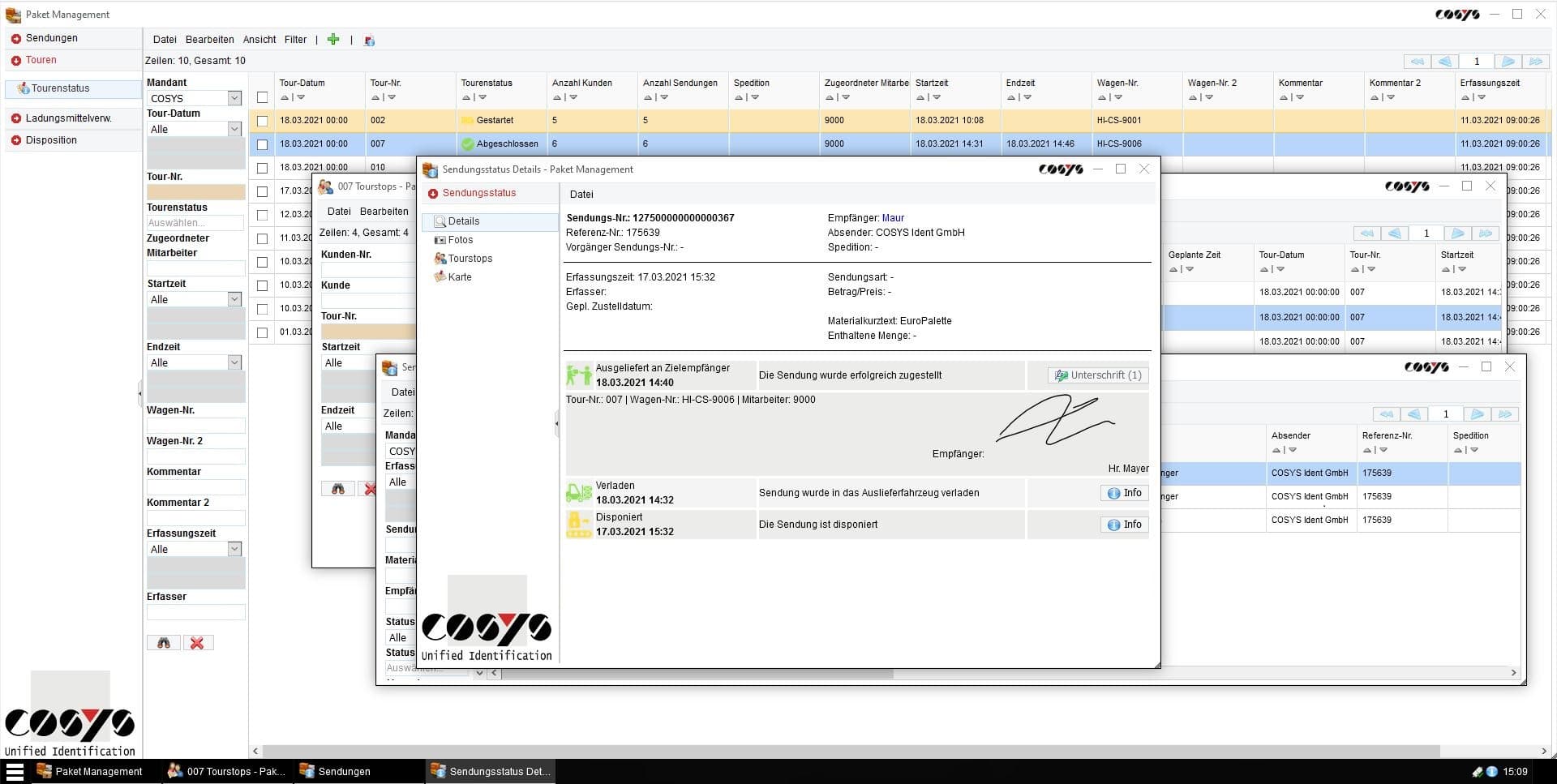Screen dimensions: 1557x784
Task: Check the checkbox of tour 007
Action: click(x=262, y=144)
